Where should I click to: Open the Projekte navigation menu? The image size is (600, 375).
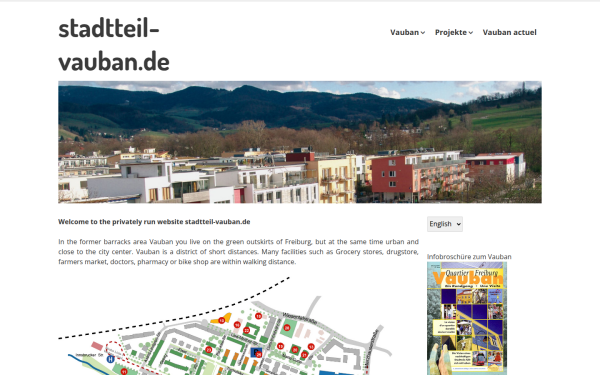click(x=451, y=33)
